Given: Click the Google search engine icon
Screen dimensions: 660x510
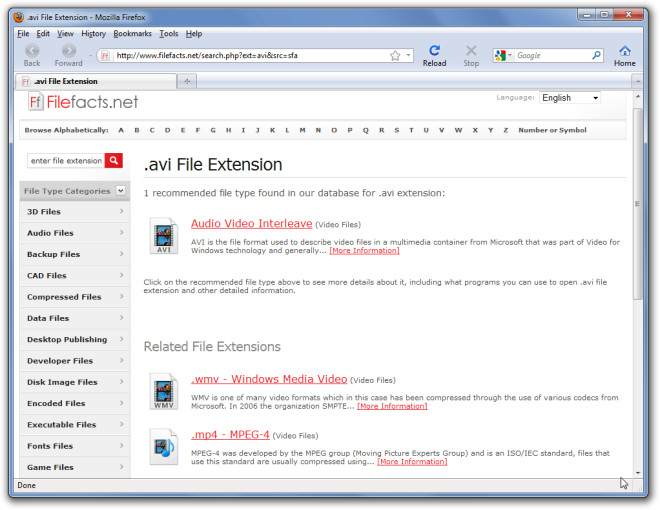Looking at the screenshot, I should click(x=500, y=55).
